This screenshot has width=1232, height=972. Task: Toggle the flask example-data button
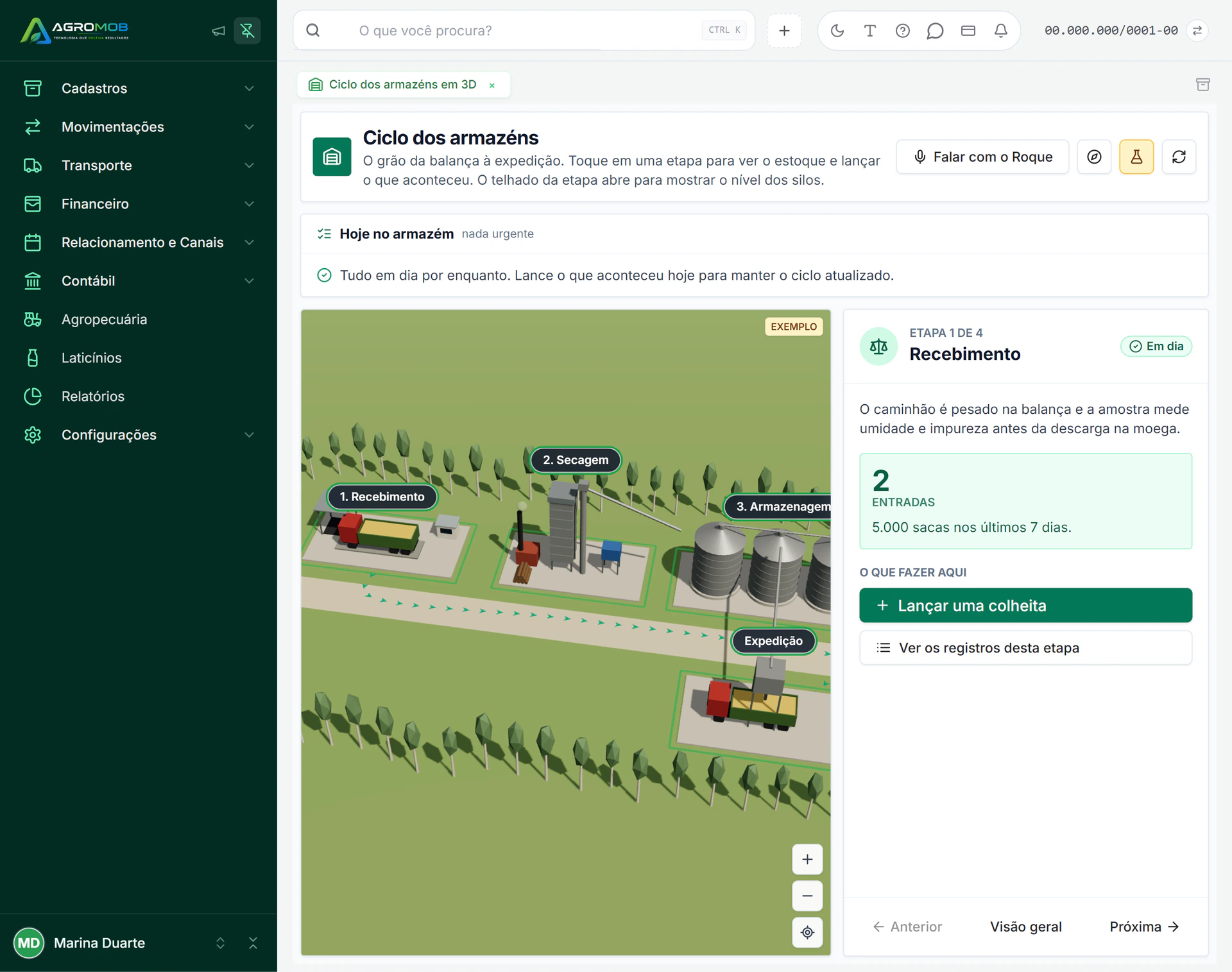coord(1136,157)
